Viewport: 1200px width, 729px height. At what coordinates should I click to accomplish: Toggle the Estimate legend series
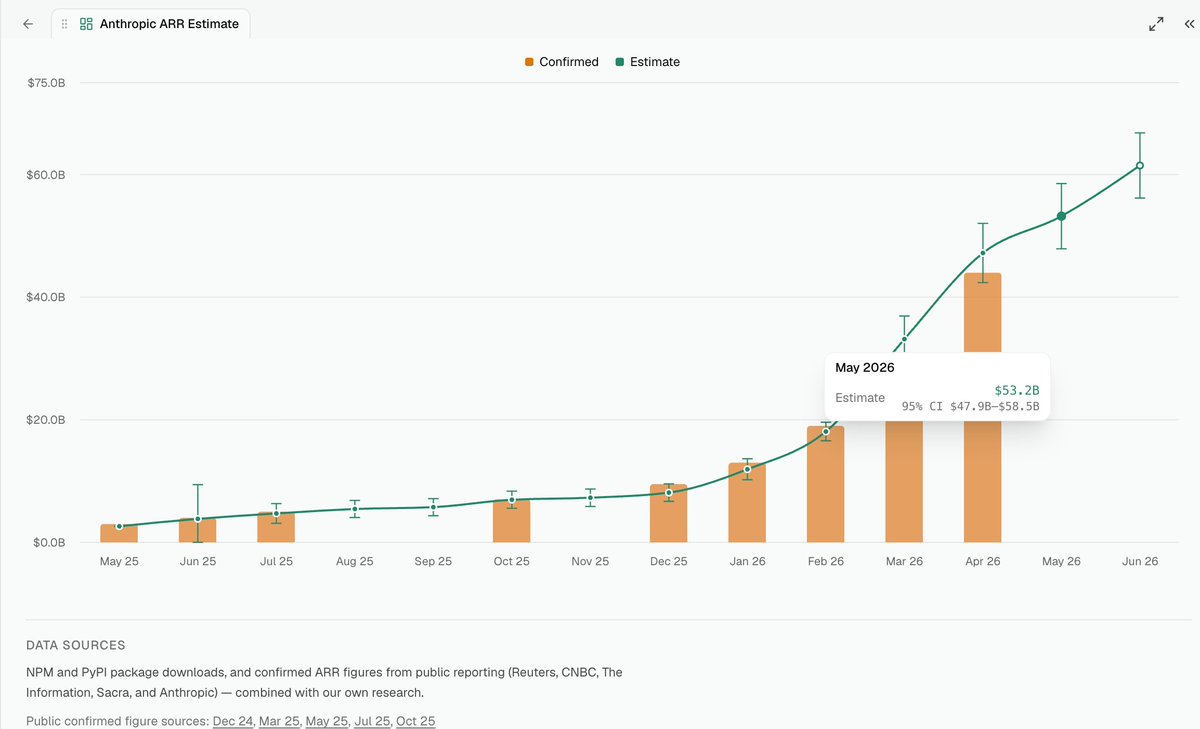tap(647, 62)
